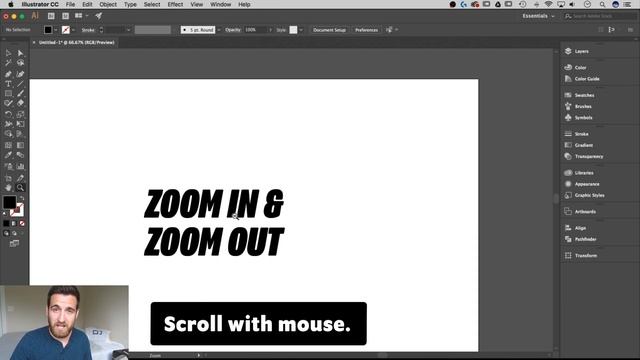This screenshot has height=360, width=640.
Task: Change screen mode at toolbar bottom
Action: coord(14,244)
